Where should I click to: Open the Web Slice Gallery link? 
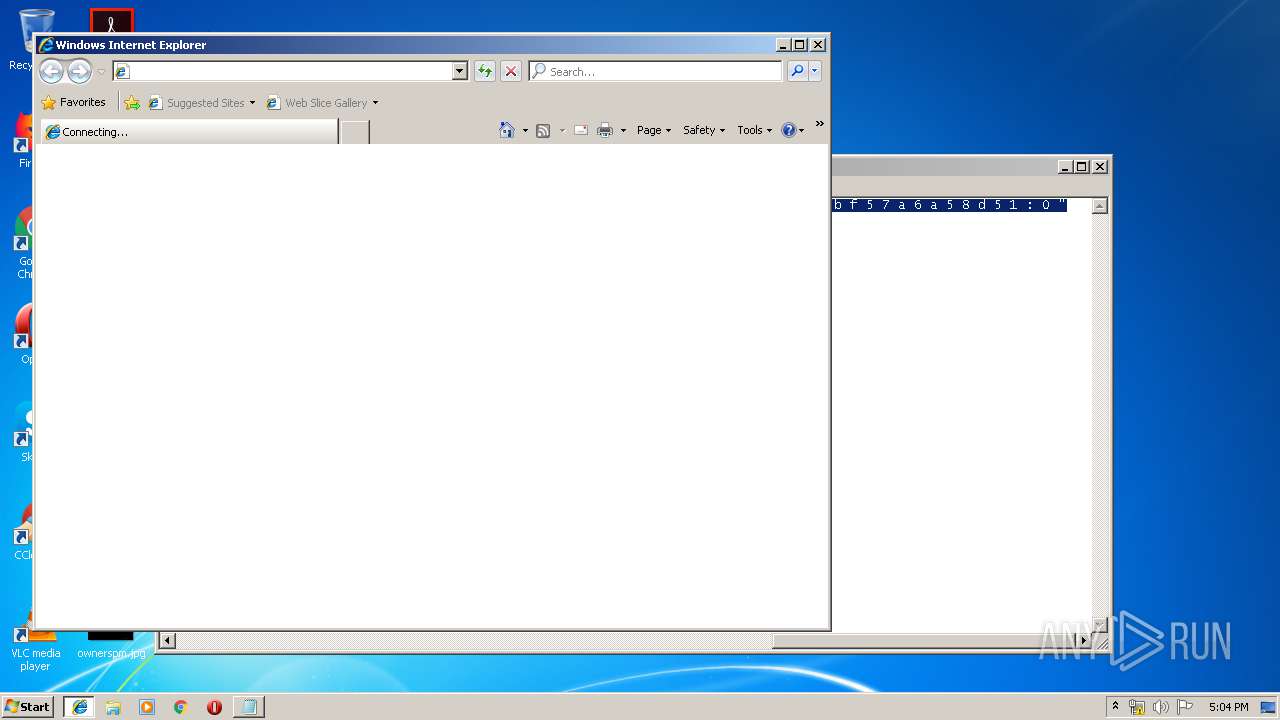coord(316,102)
